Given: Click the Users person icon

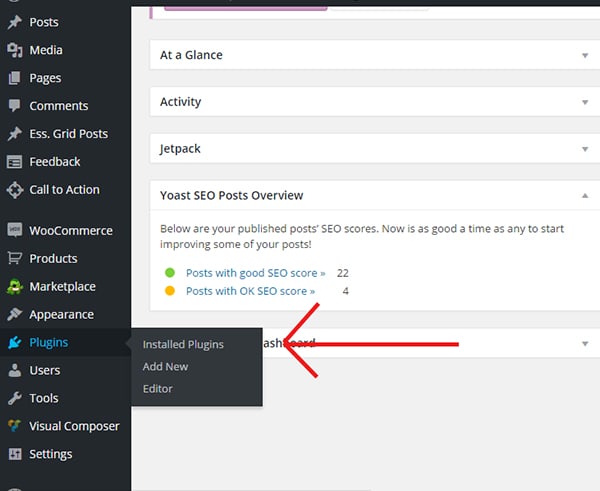Looking at the screenshot, I should click(15, 370).
